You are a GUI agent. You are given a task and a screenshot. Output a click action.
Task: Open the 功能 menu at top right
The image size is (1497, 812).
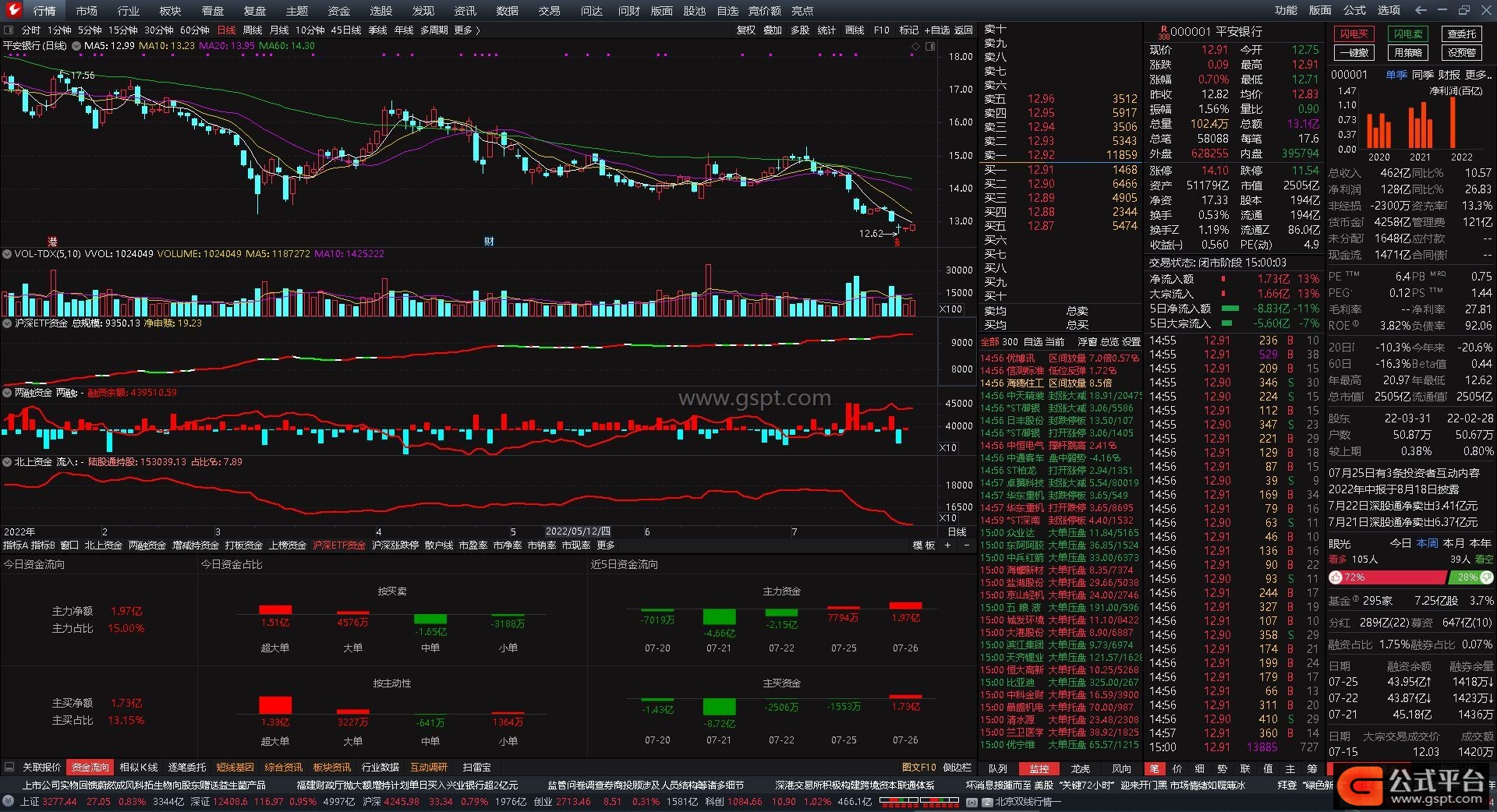pyautogui.click(x=1286, y=10)
